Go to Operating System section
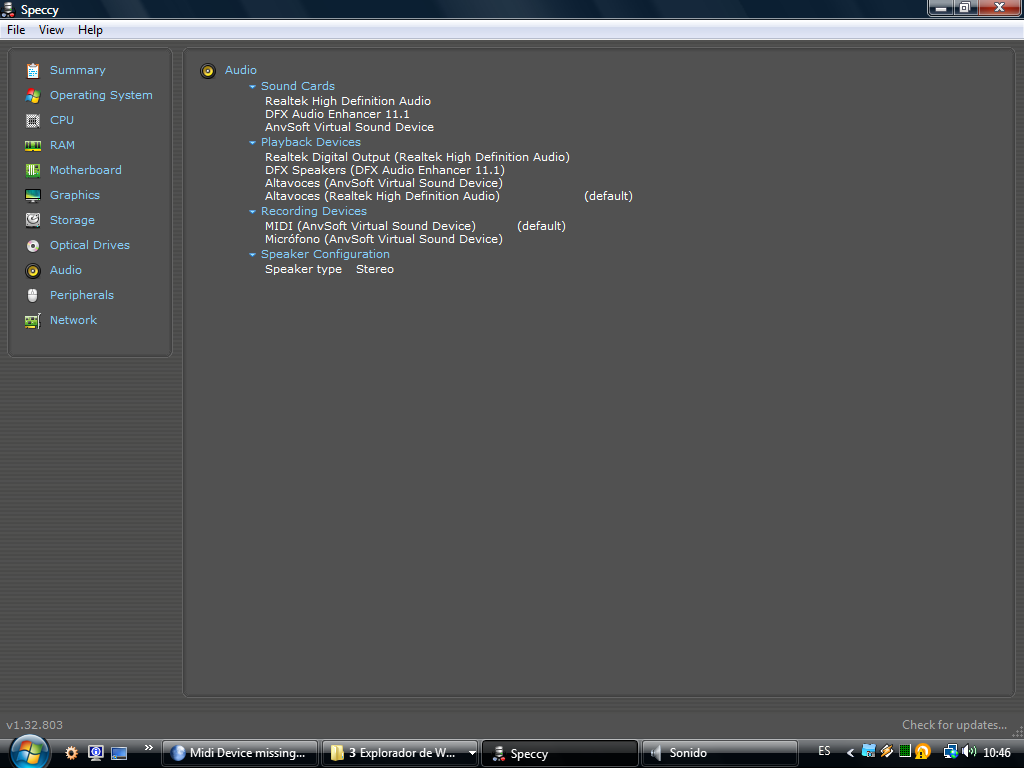 101,95
